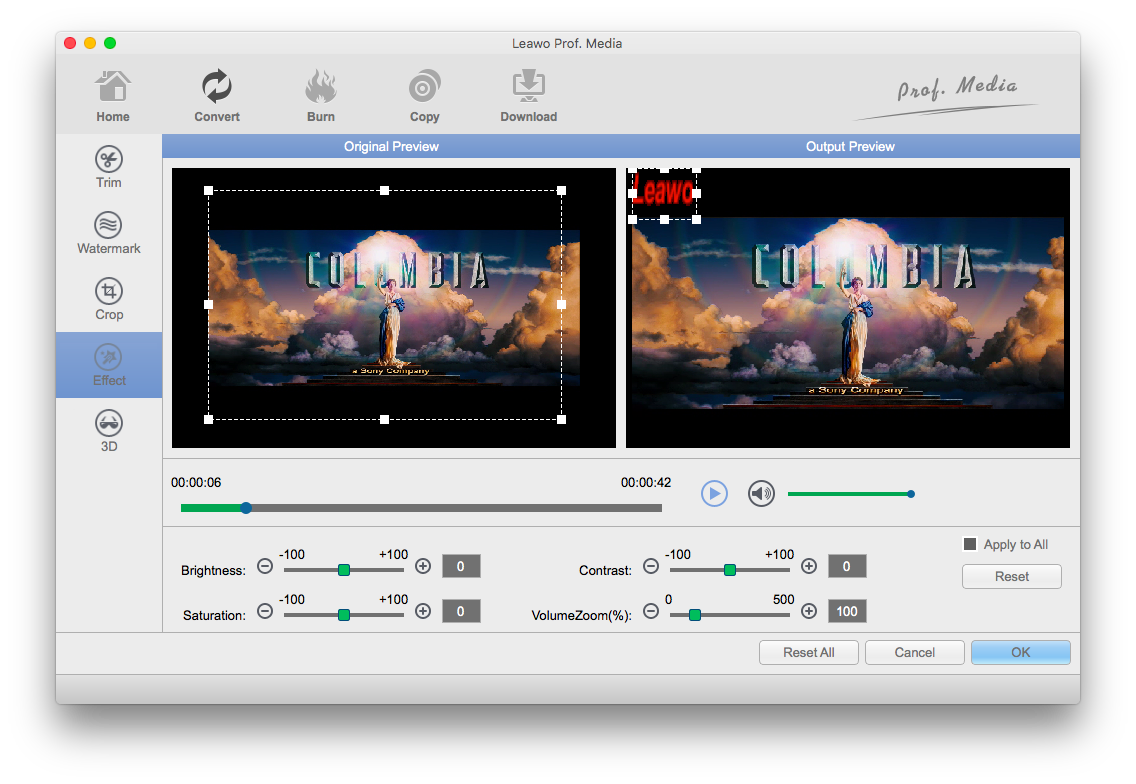Choose the Crop tool
The width and height of the screenshot is (1136, 784).
(109, 299)
